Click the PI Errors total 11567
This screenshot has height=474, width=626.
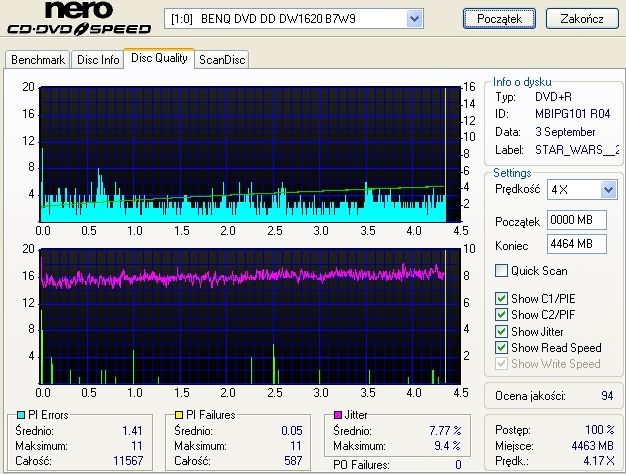[x=128, y=461]
